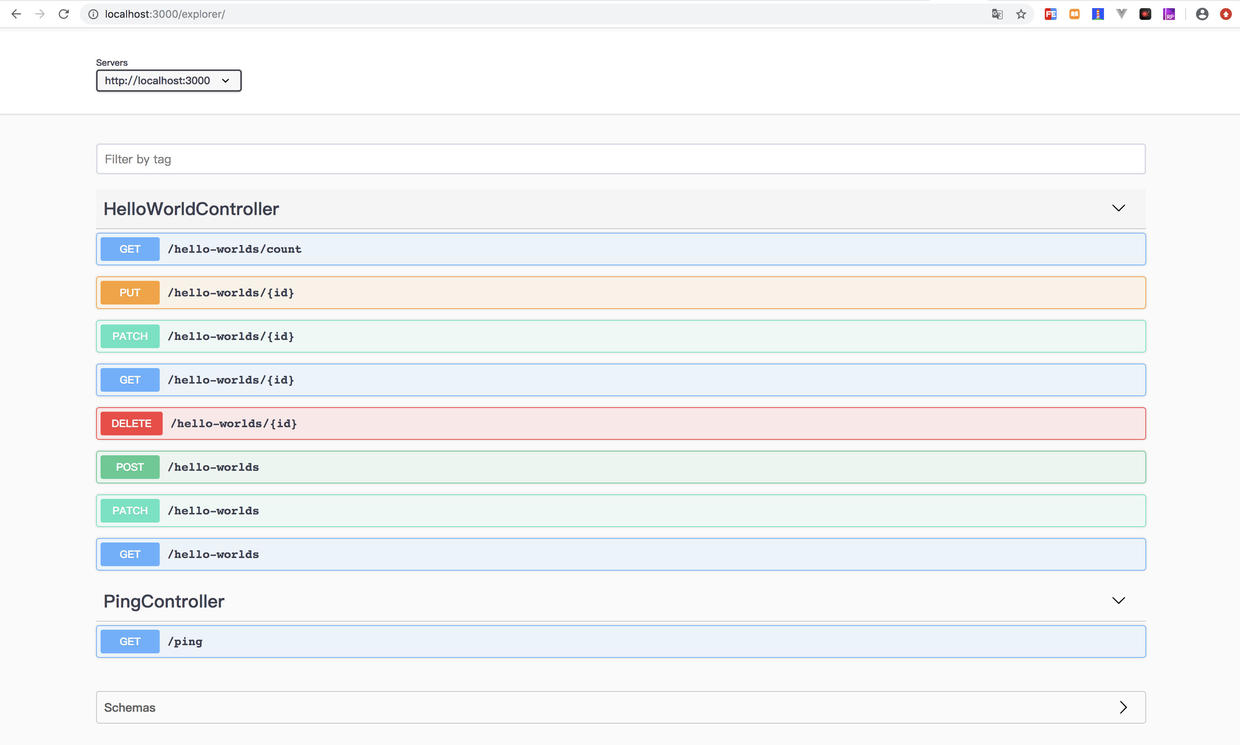Bookmark this page with the star
This screenshot has height=745, width=1240.
[1021, 14]
